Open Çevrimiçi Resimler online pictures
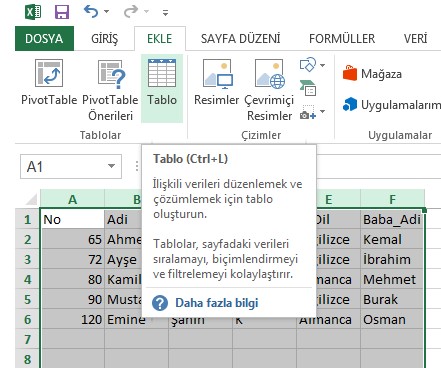 click(x=269, y=90)
